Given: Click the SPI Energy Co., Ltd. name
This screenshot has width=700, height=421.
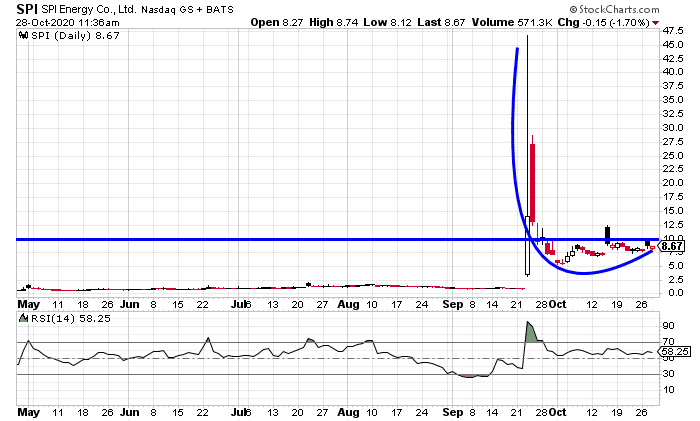Looking at the screenshot, I should [x=89, y=9].
